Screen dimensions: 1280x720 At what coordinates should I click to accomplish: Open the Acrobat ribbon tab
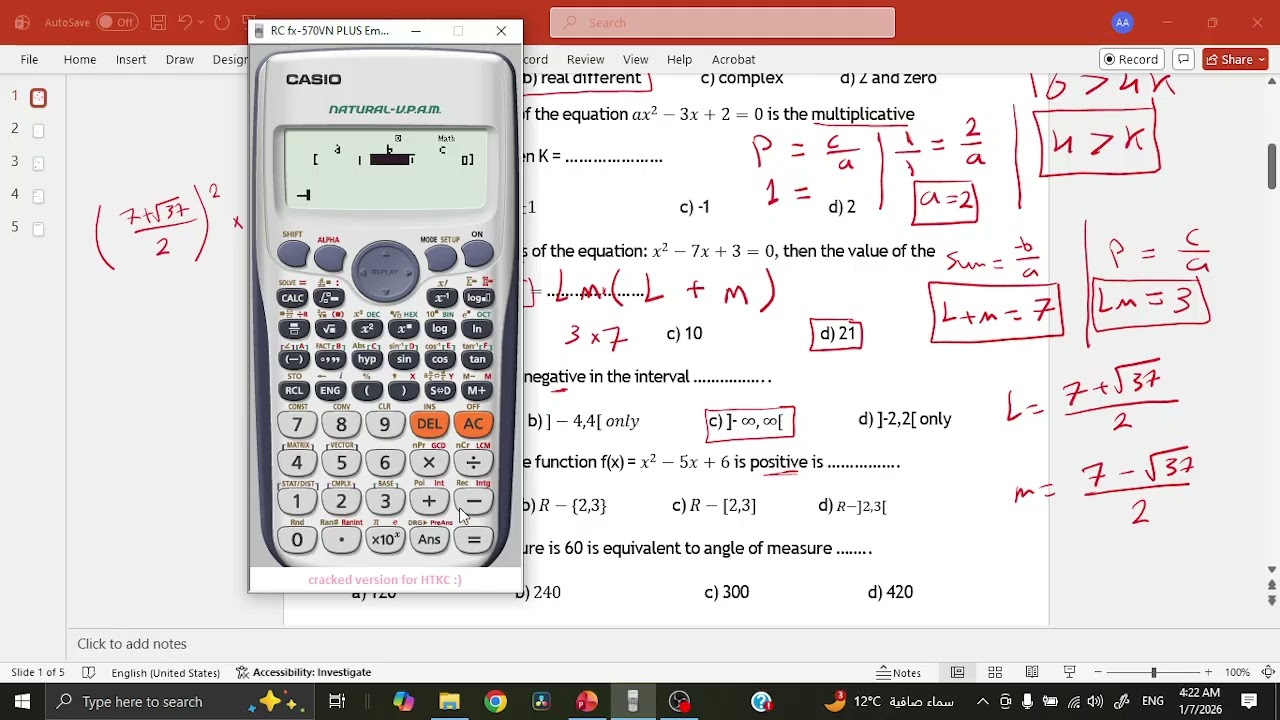point(734,59)
